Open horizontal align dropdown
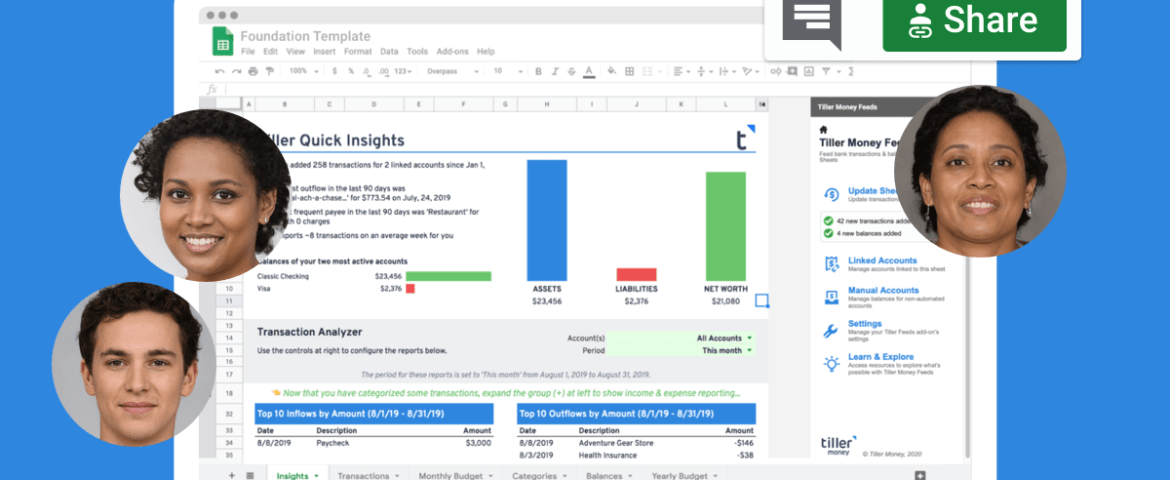This screenshot has width=1170, height=480. tap(681, 72)
